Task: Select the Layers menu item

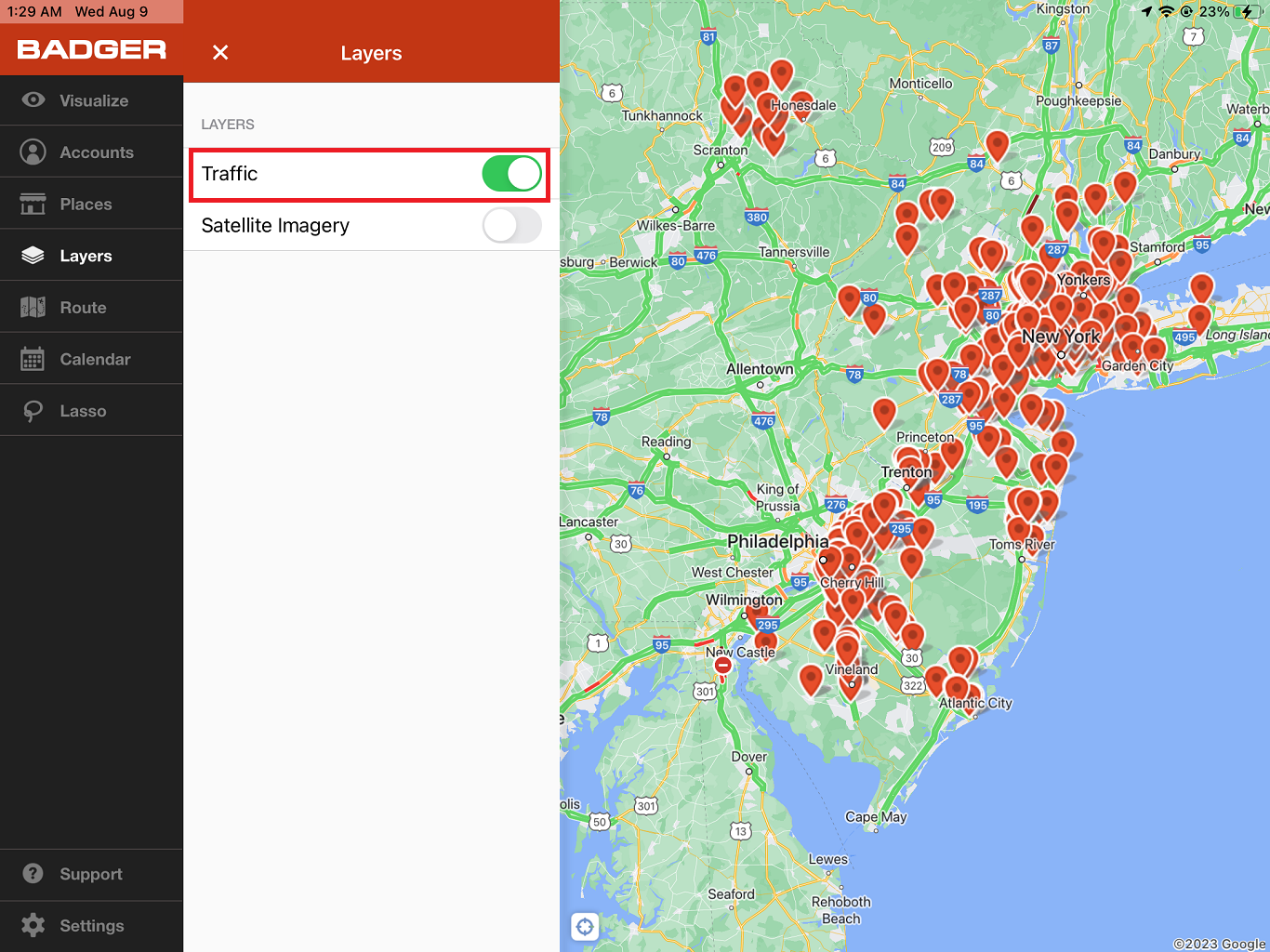Action: (91, 256)
